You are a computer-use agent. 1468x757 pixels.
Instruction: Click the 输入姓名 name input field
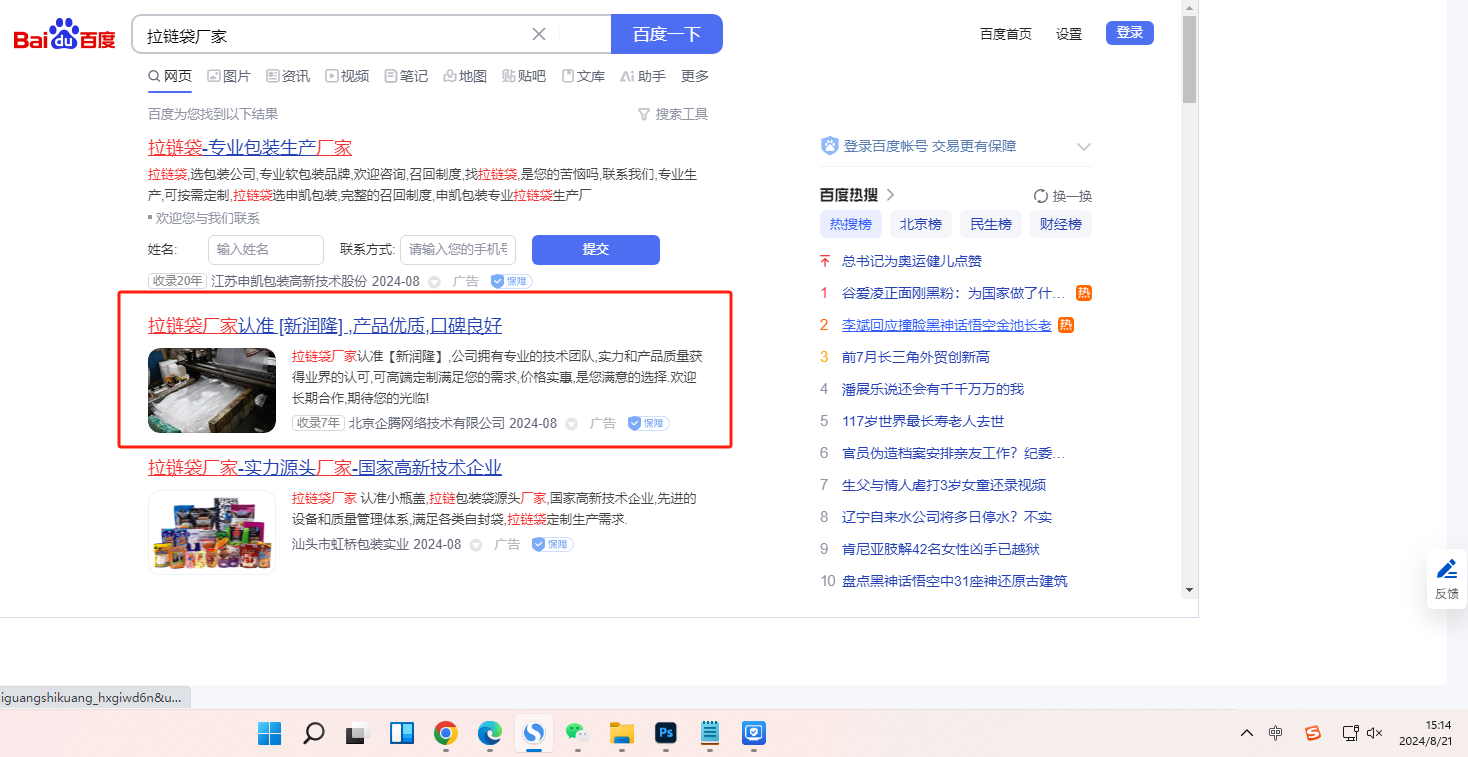[x=265, y=249]
